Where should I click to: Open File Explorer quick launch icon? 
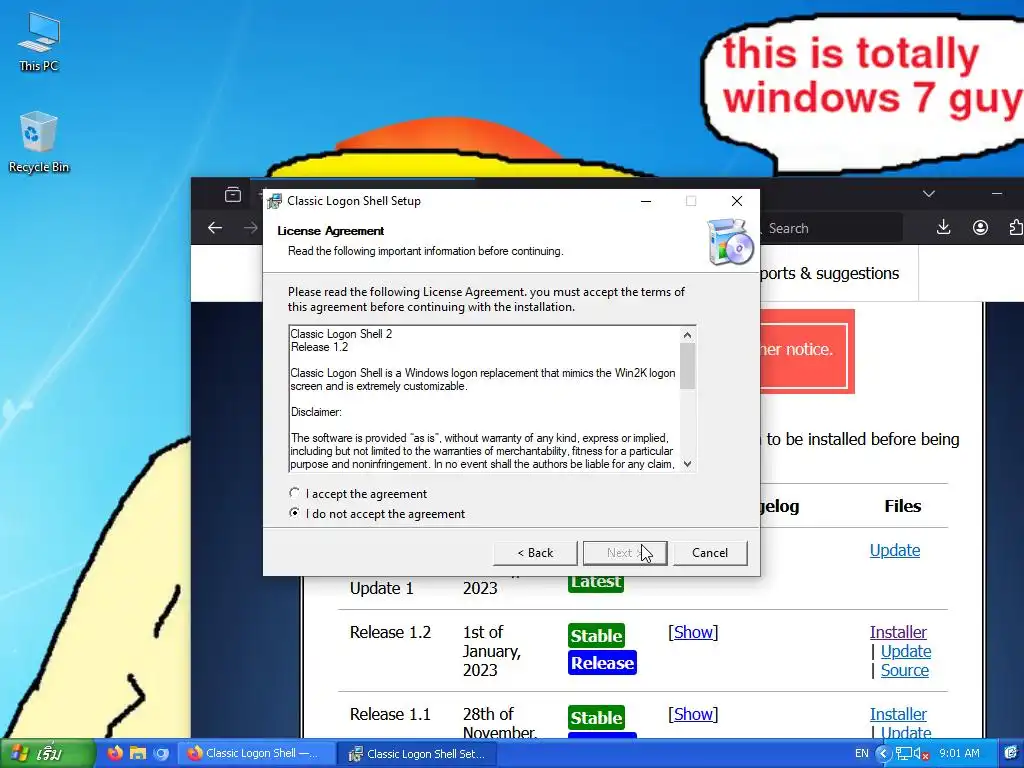click(138, 753)
